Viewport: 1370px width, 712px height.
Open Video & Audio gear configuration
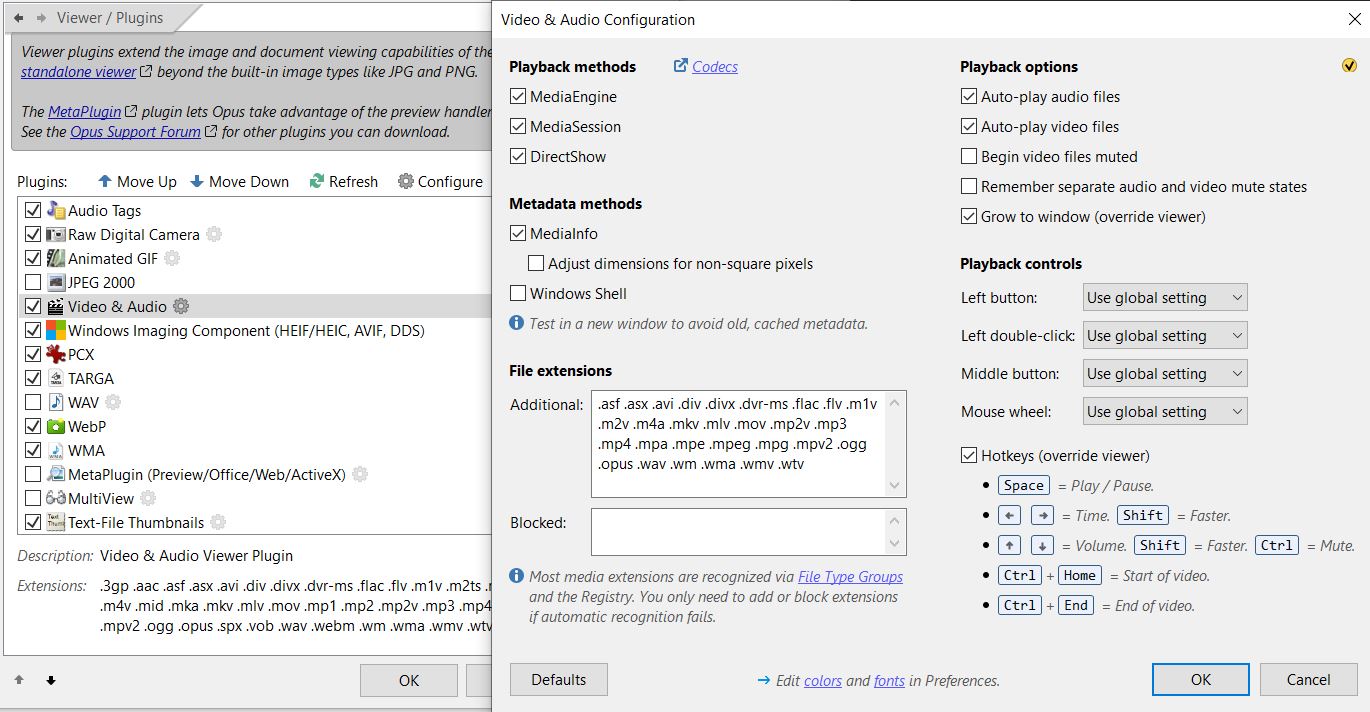coord(181,306)
